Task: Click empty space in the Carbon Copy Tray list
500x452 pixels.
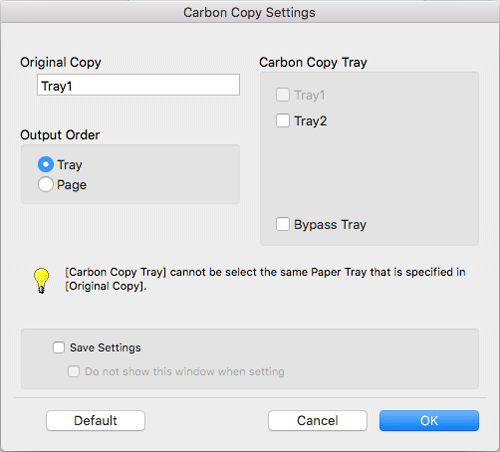Action: 369,170
